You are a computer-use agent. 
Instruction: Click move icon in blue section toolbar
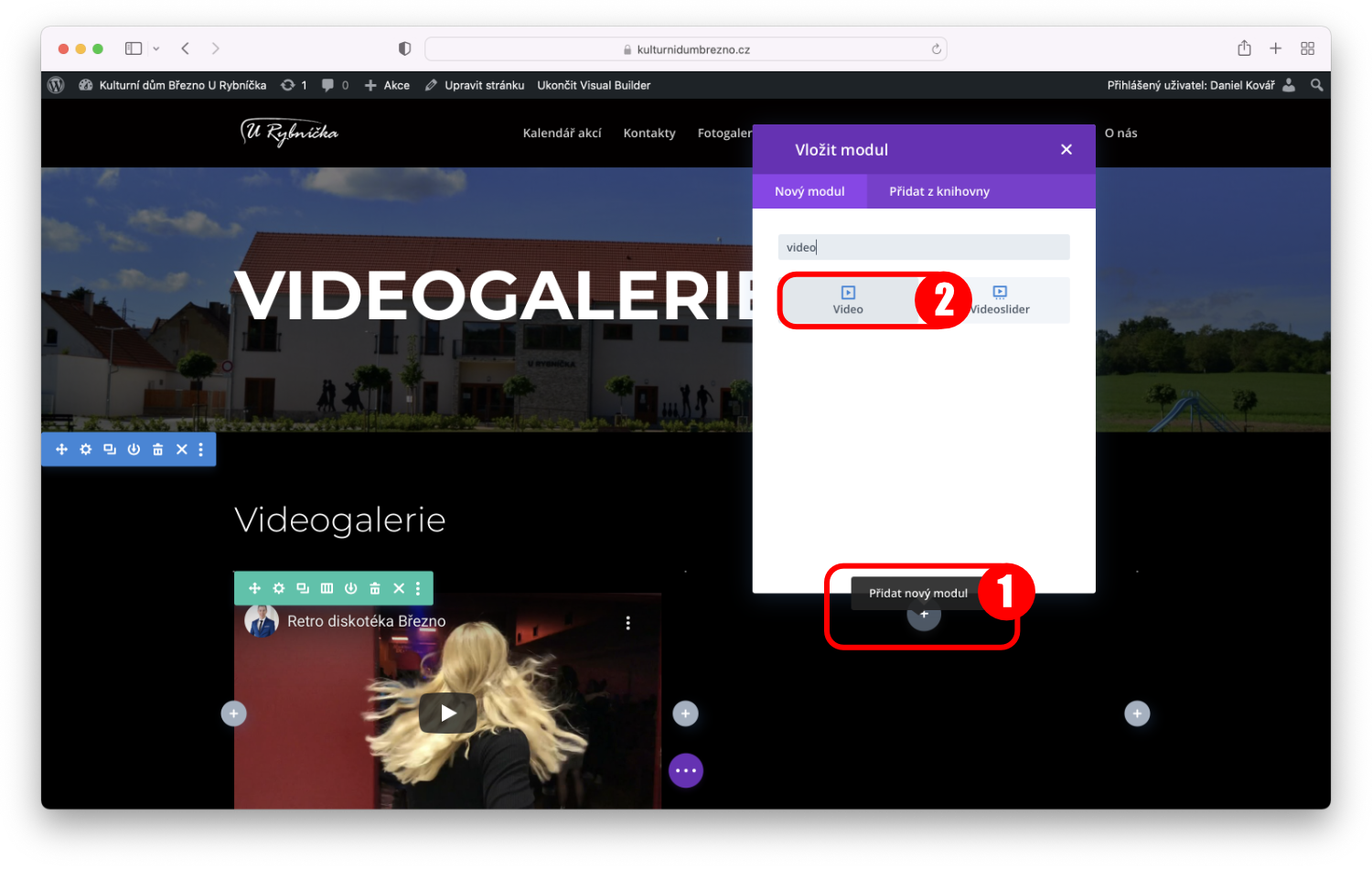[61, 449]
